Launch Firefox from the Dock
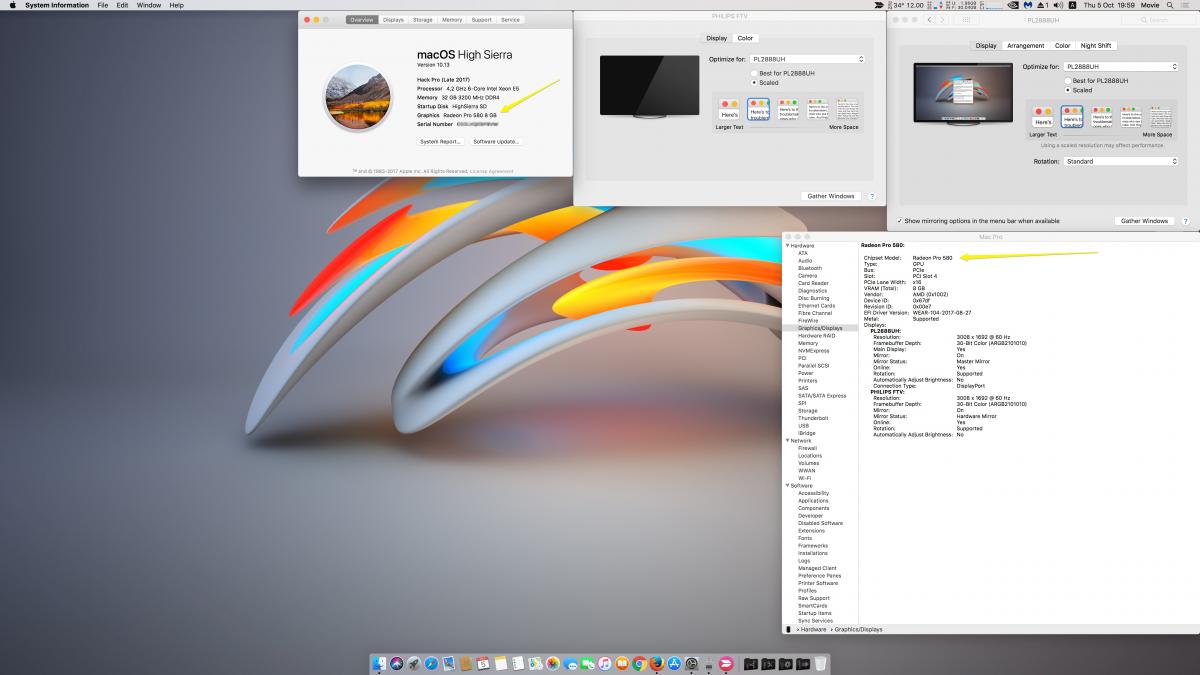This screenshot has width=1200, height=675. (657, 663)
